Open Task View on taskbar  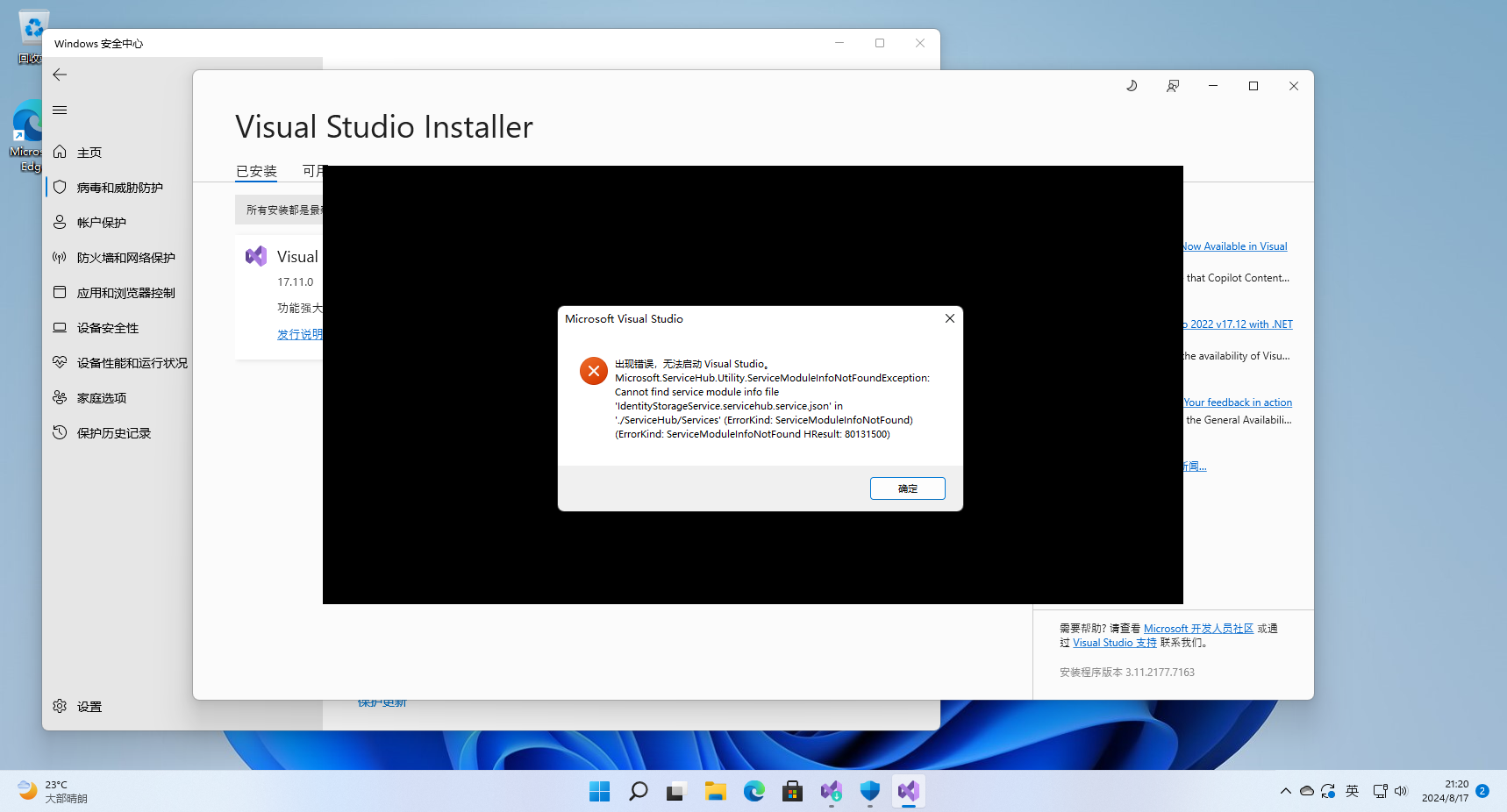[x=675, y=792]
